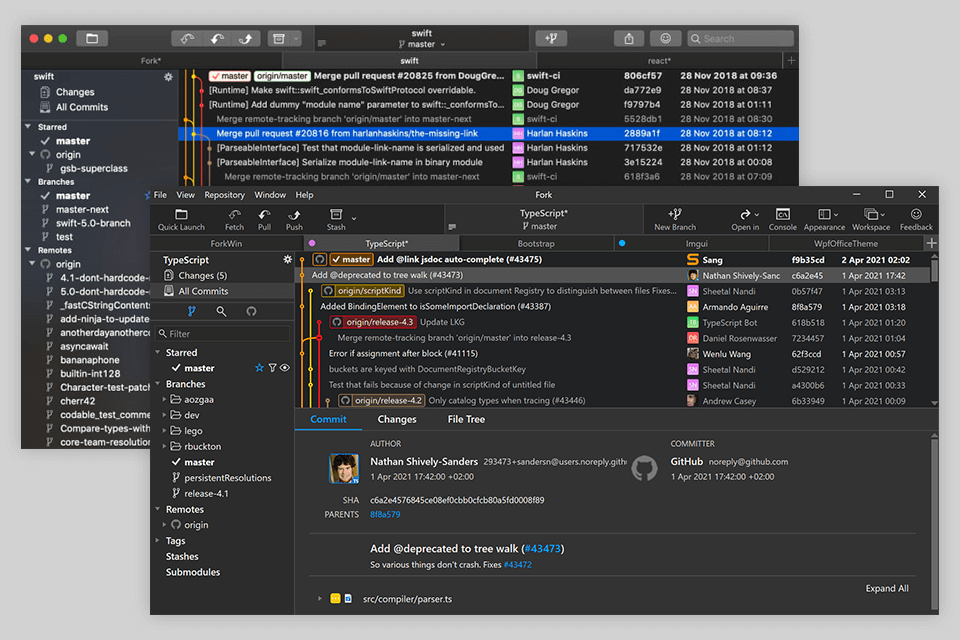The image size is (960, 640).
Task: Expand the lego branch folder
Action: (164, 431)
